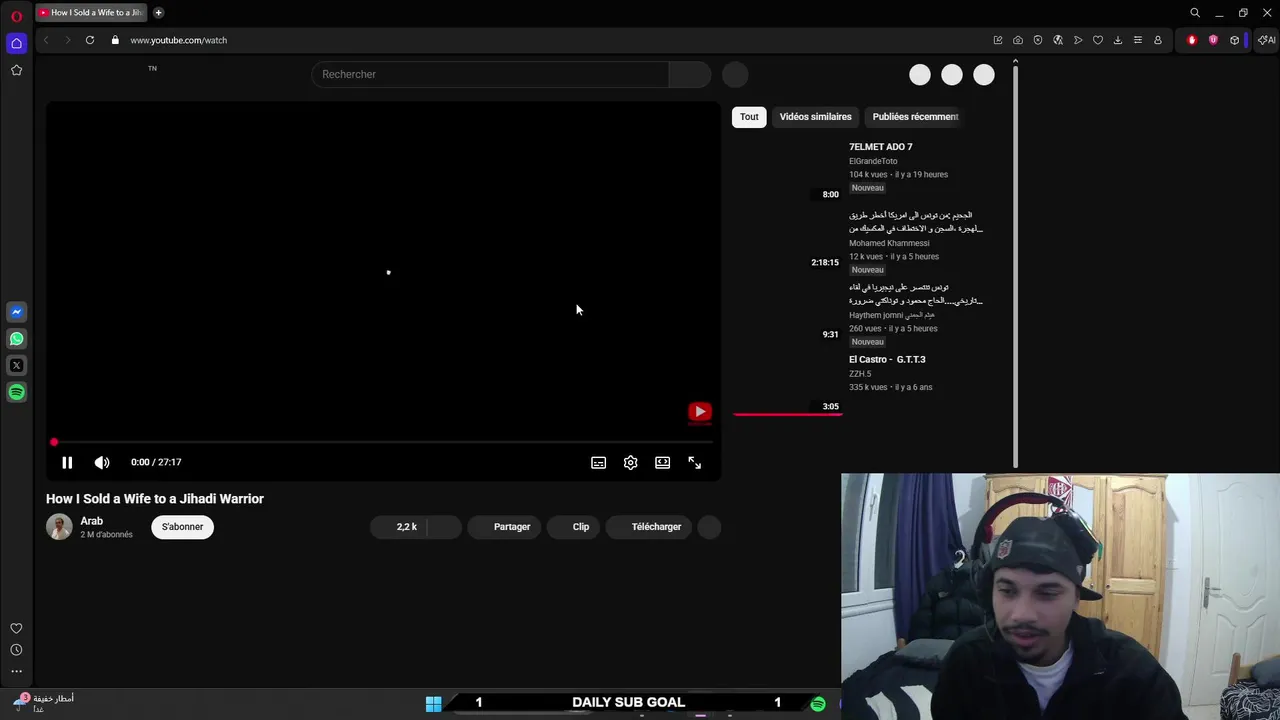This screenshot has width=1280, height=720.
Task: Open more actions button beside Télécharger
Action: click(x=709, y=527)
